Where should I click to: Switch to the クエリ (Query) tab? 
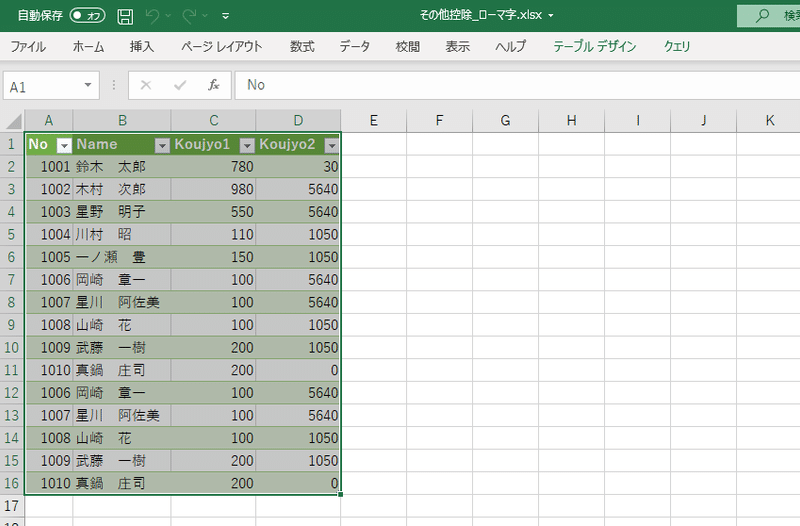pos(677,46)
